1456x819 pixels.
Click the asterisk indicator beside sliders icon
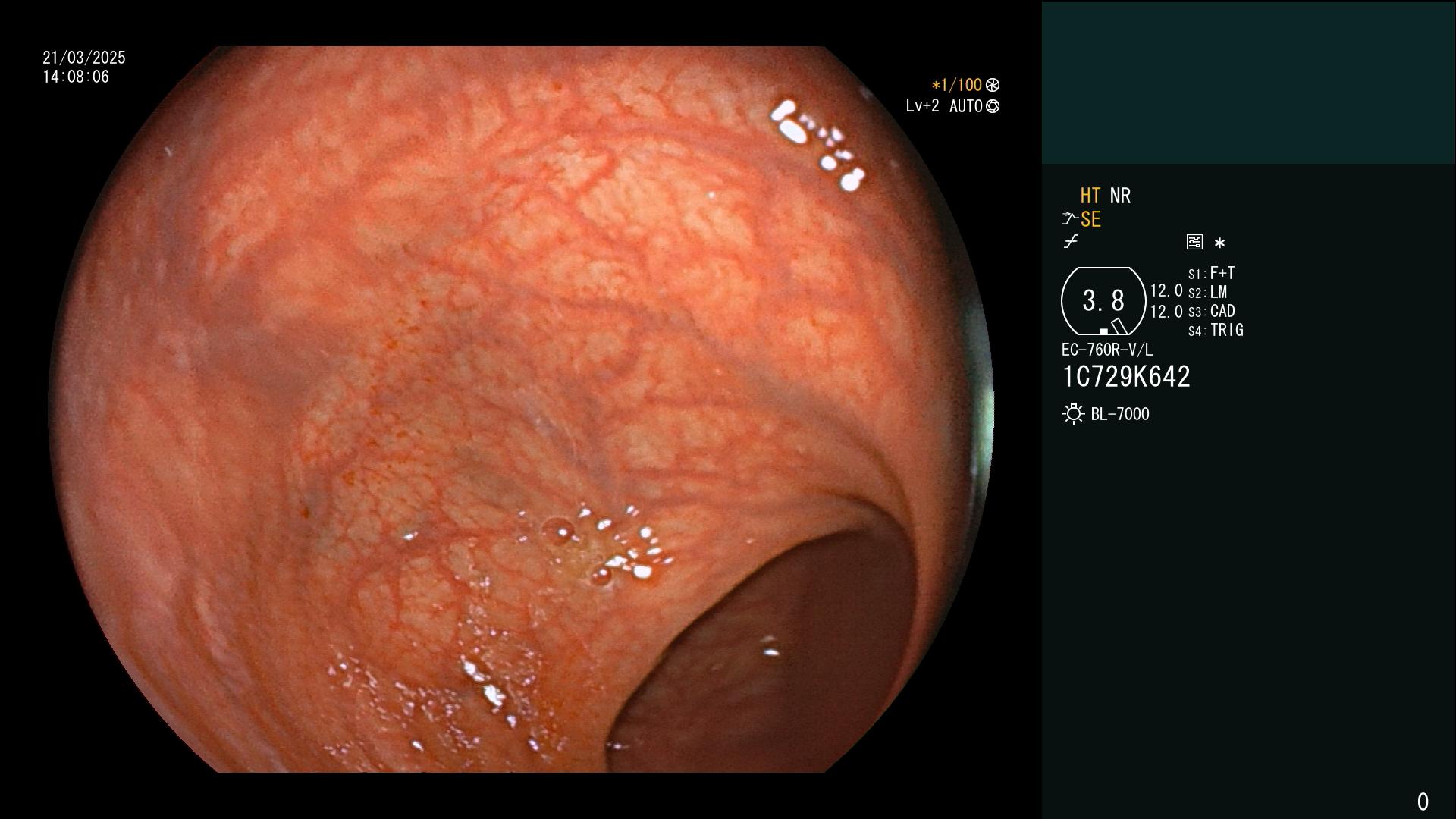click(1219, 243)
